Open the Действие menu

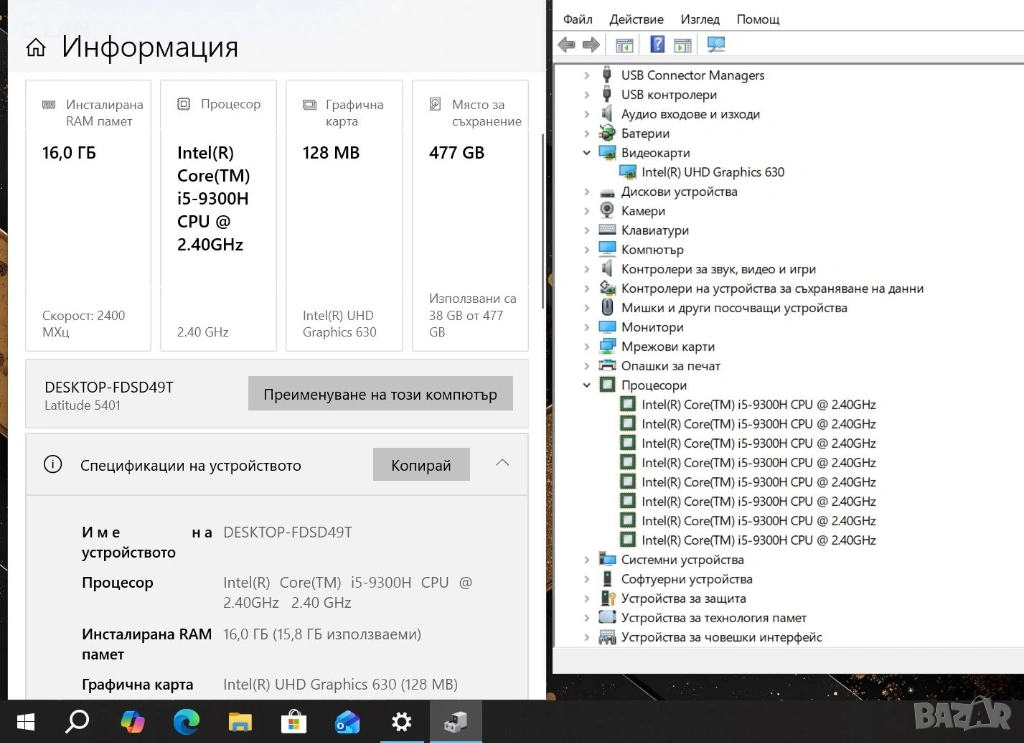click(636, 19)
